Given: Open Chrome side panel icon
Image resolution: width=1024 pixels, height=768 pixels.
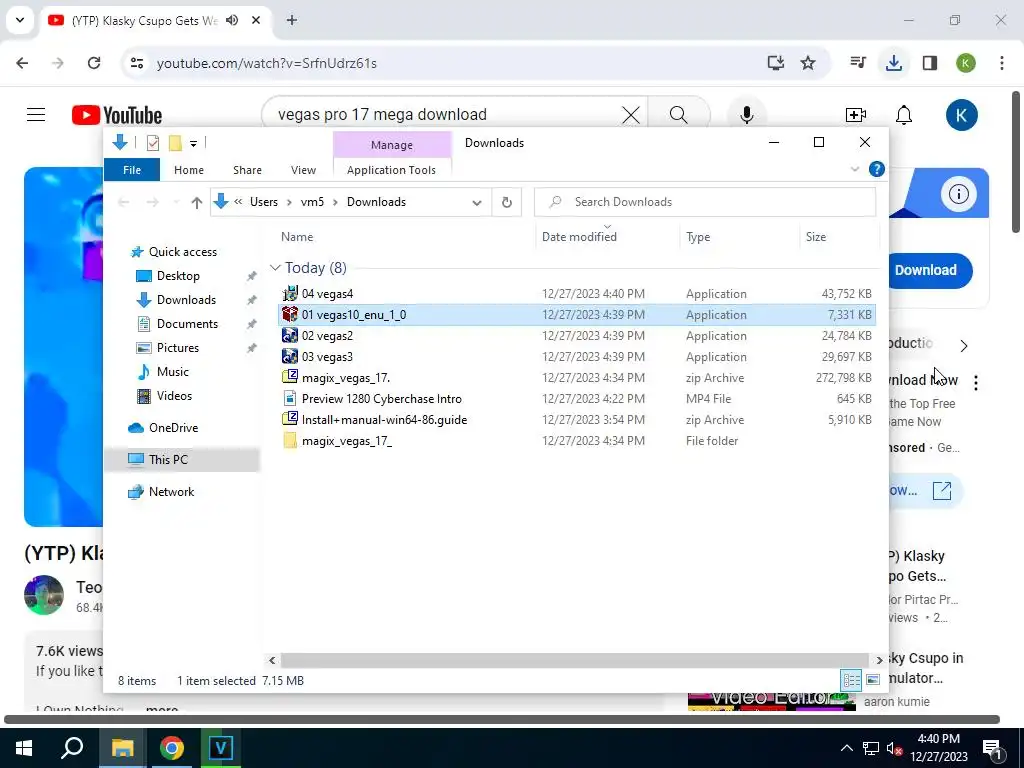Looking at the screenshot, I should [929, 63].
